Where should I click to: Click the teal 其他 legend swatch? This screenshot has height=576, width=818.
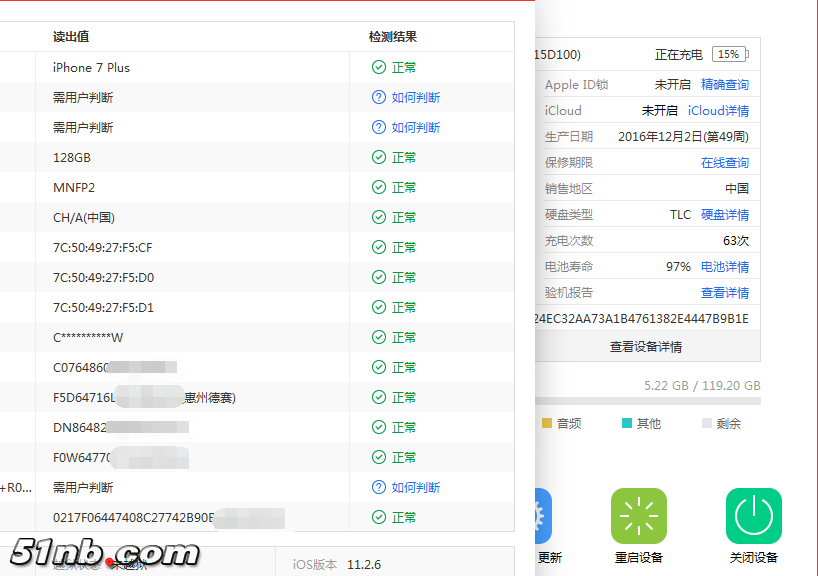point(626,423)
